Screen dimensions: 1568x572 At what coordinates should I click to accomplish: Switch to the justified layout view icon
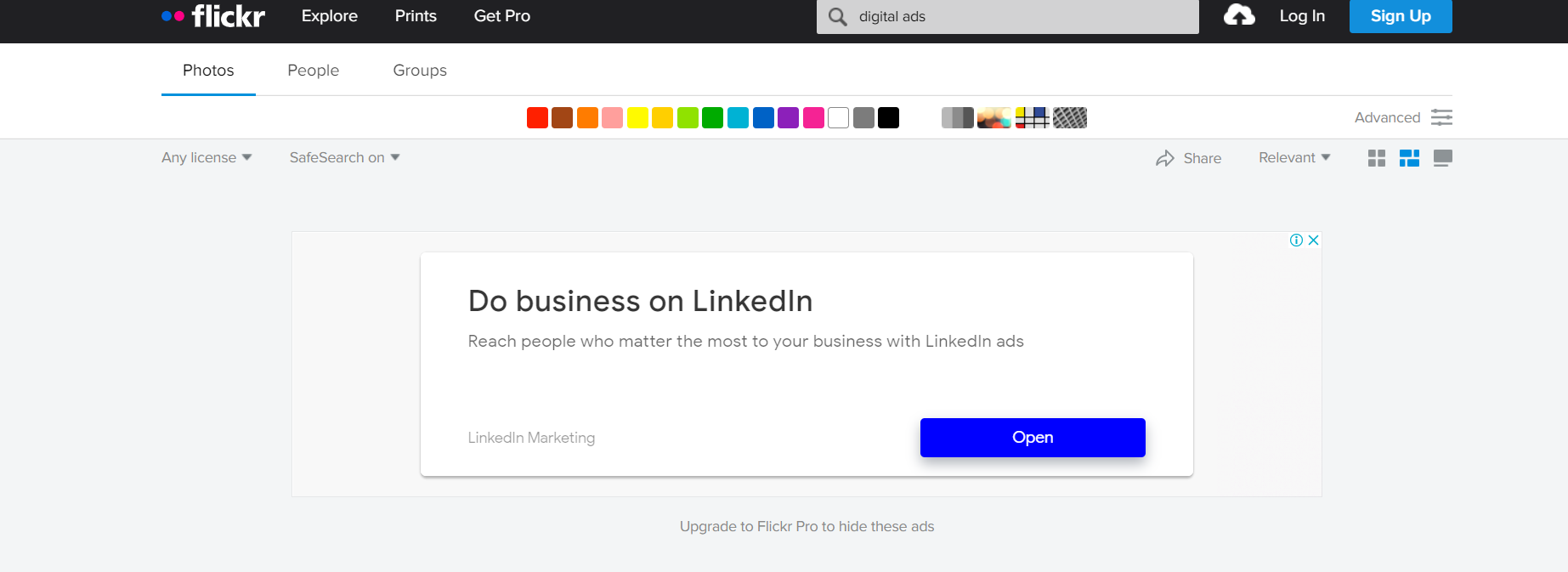coord(1410,158)
